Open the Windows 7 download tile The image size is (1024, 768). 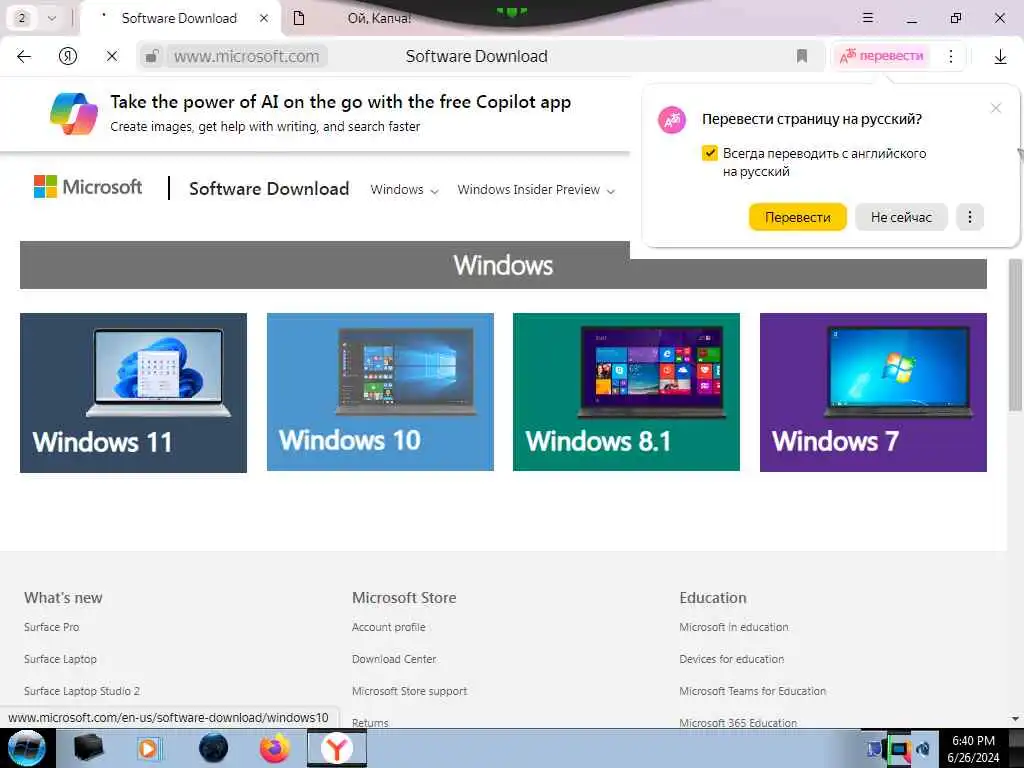[x=873, y=392]
